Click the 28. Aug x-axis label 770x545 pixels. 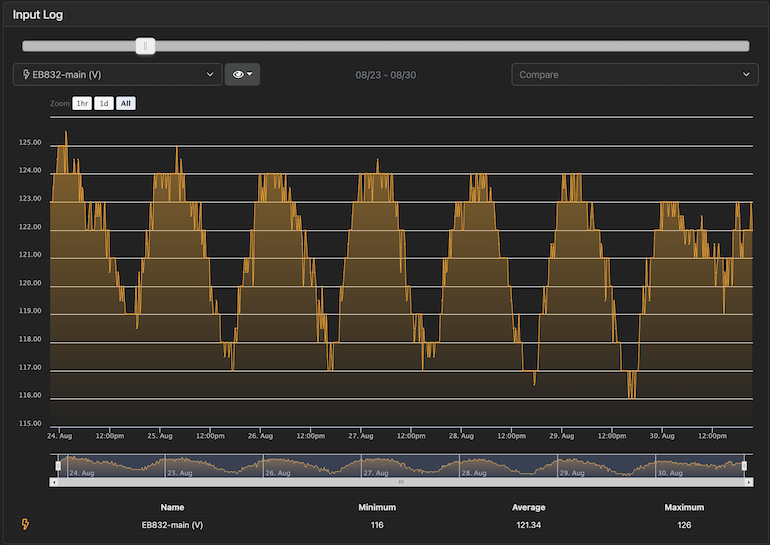click(461, 436)
